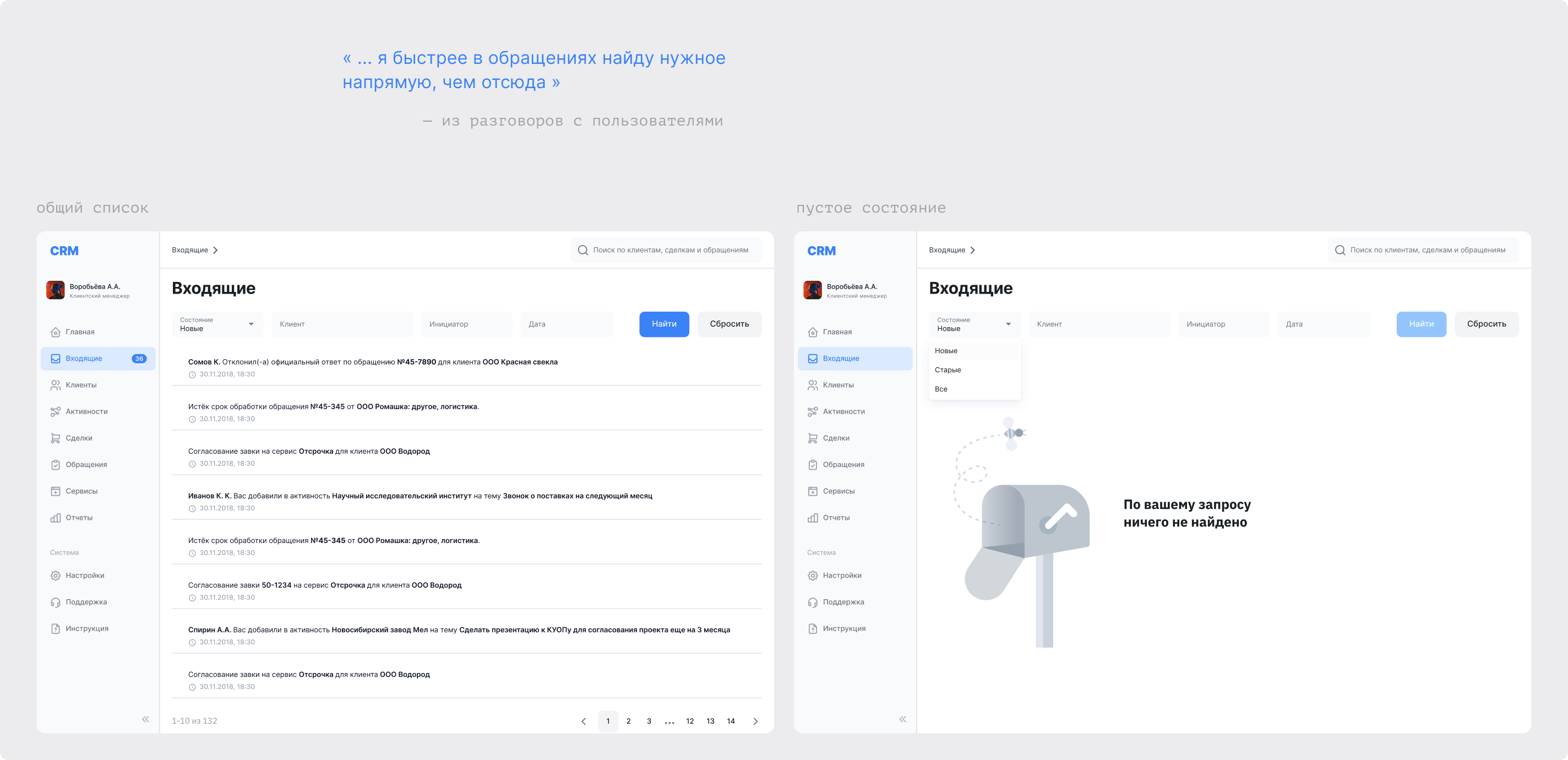The image size is (1568, 760).
Task: Select page 14 in pagination
Action: (731, 721)
